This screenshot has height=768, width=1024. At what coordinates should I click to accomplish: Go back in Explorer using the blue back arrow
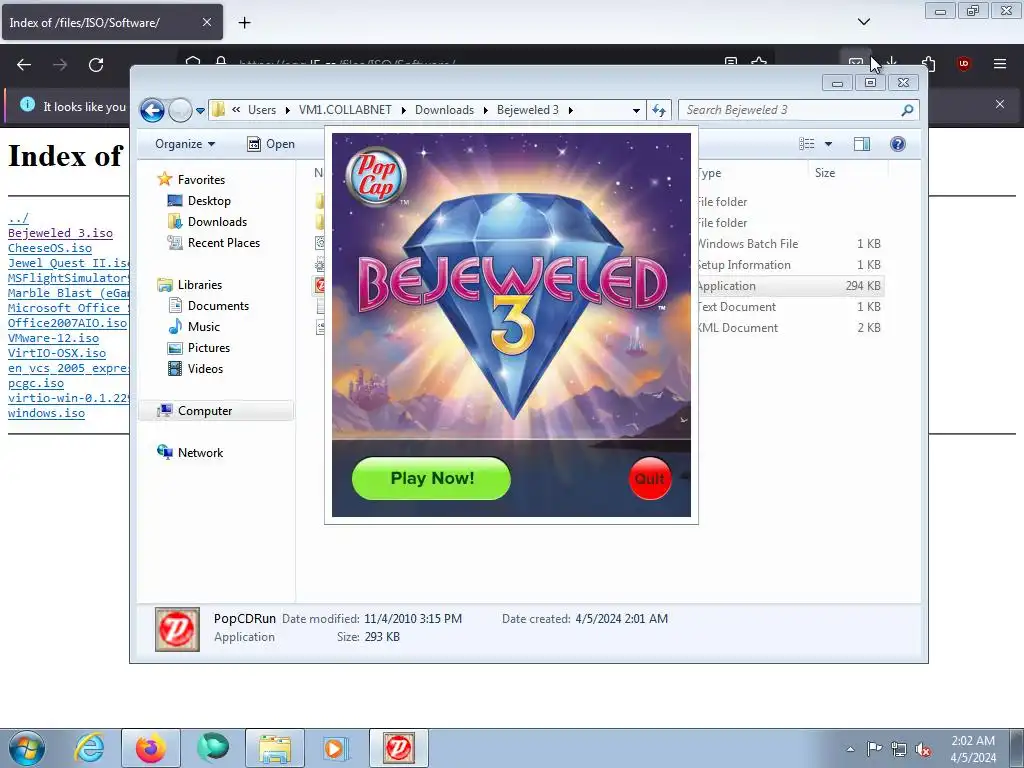(x=152, y=110)
